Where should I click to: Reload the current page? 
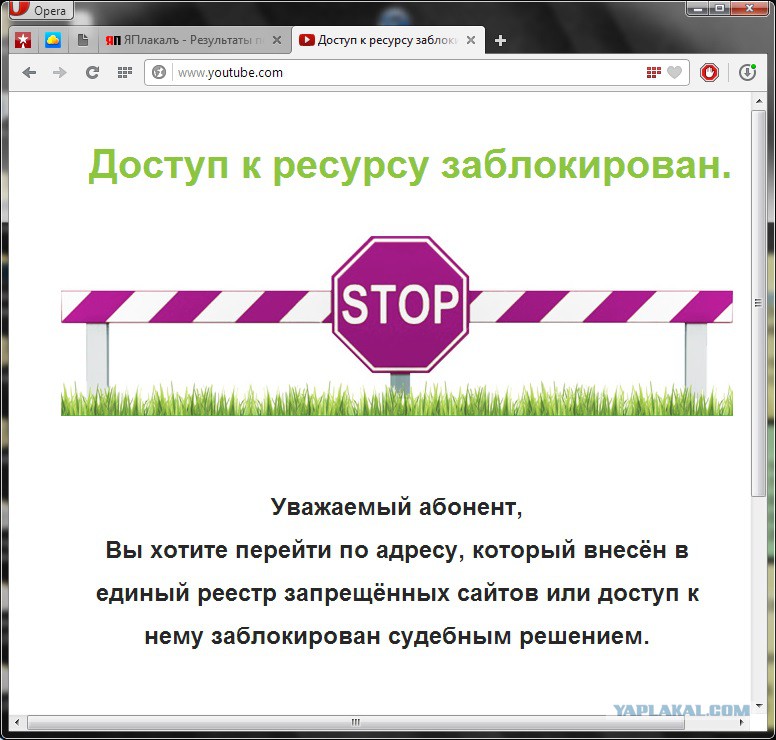point(92,73)
